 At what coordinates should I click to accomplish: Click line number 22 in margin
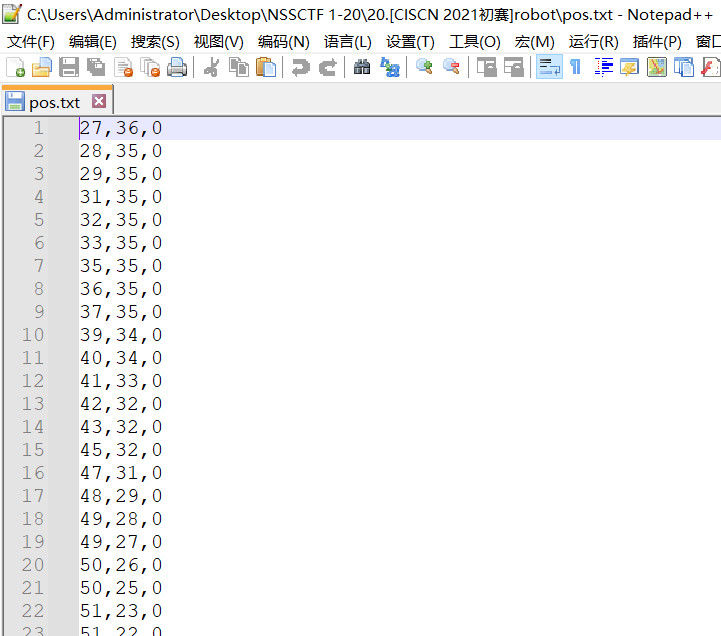click(33, 611)
